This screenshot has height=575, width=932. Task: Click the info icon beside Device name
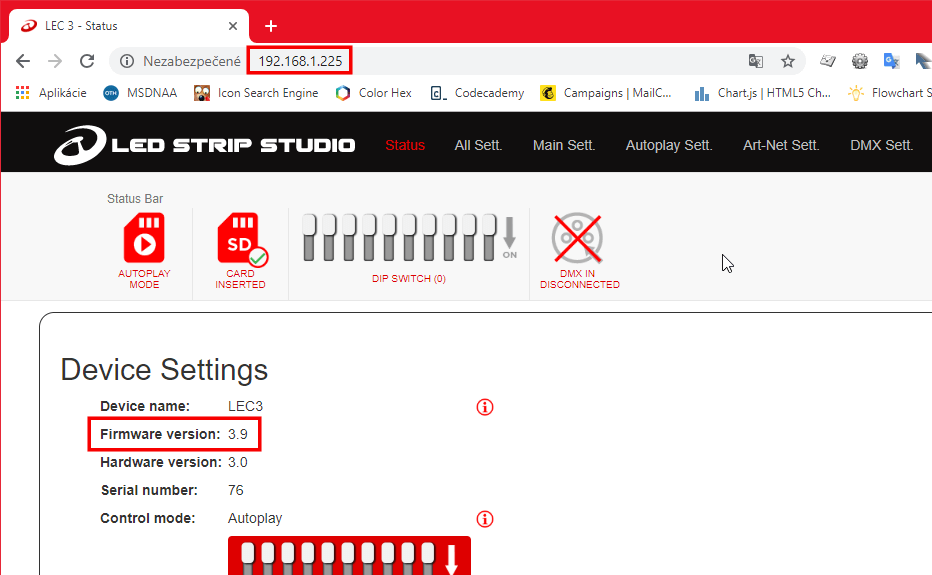click(485, 407)
